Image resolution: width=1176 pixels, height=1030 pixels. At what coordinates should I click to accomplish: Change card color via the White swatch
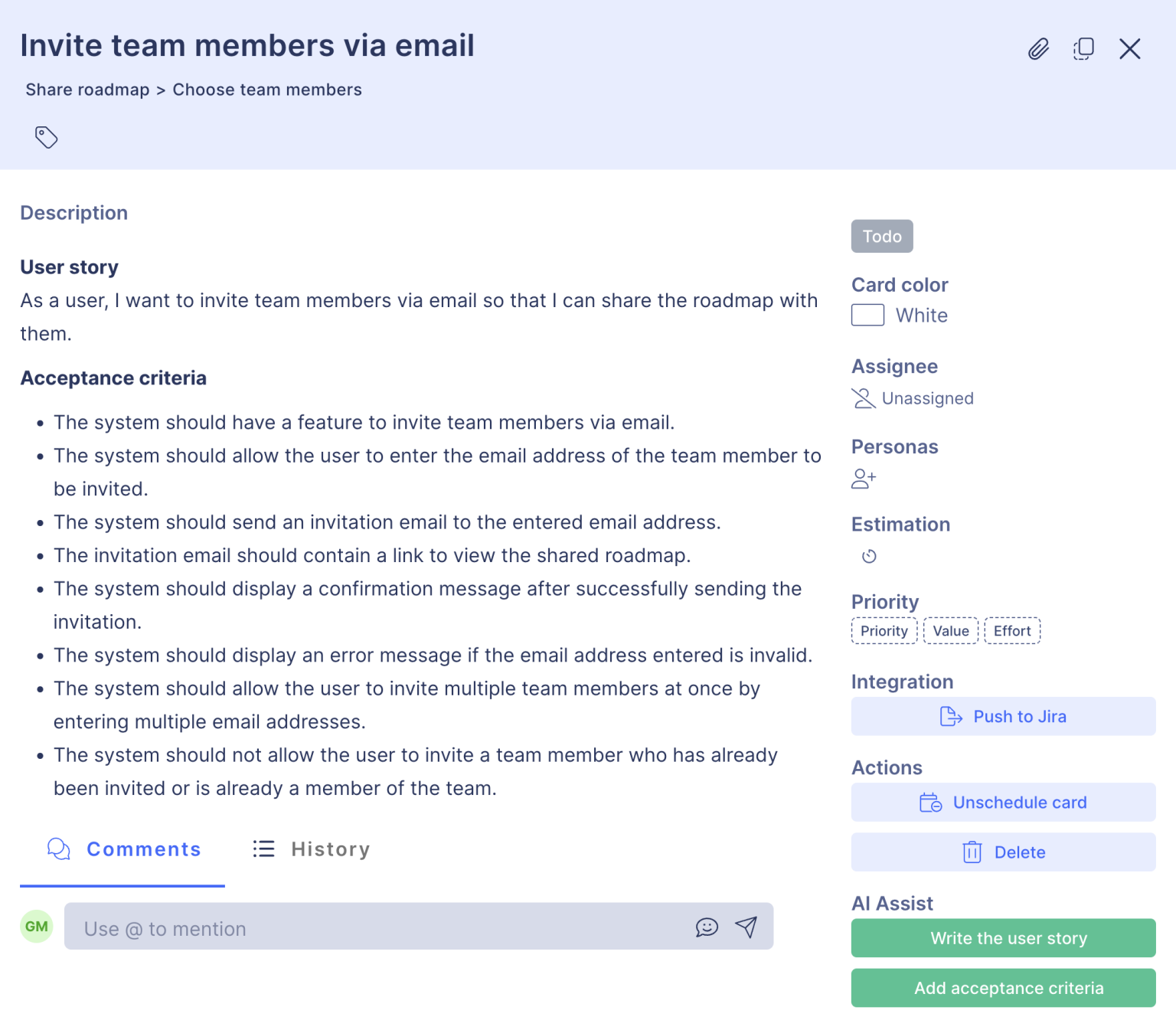(x=867, y=315)
